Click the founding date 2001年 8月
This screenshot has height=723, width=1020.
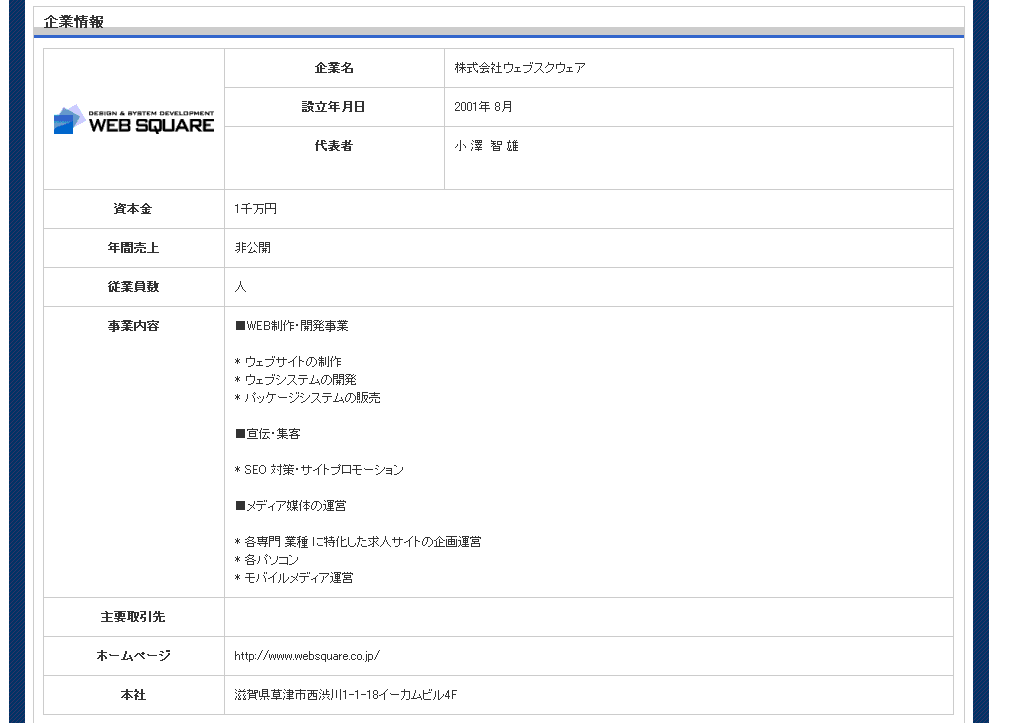point(483,106)
